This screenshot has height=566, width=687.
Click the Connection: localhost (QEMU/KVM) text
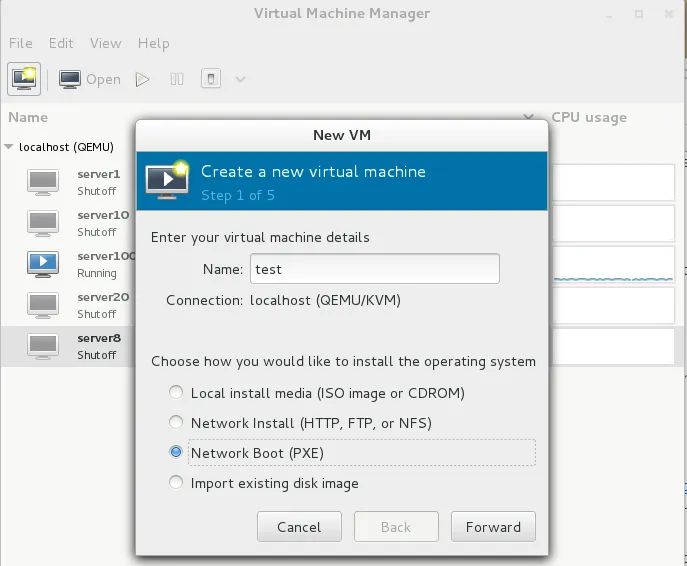click(283, 301)
